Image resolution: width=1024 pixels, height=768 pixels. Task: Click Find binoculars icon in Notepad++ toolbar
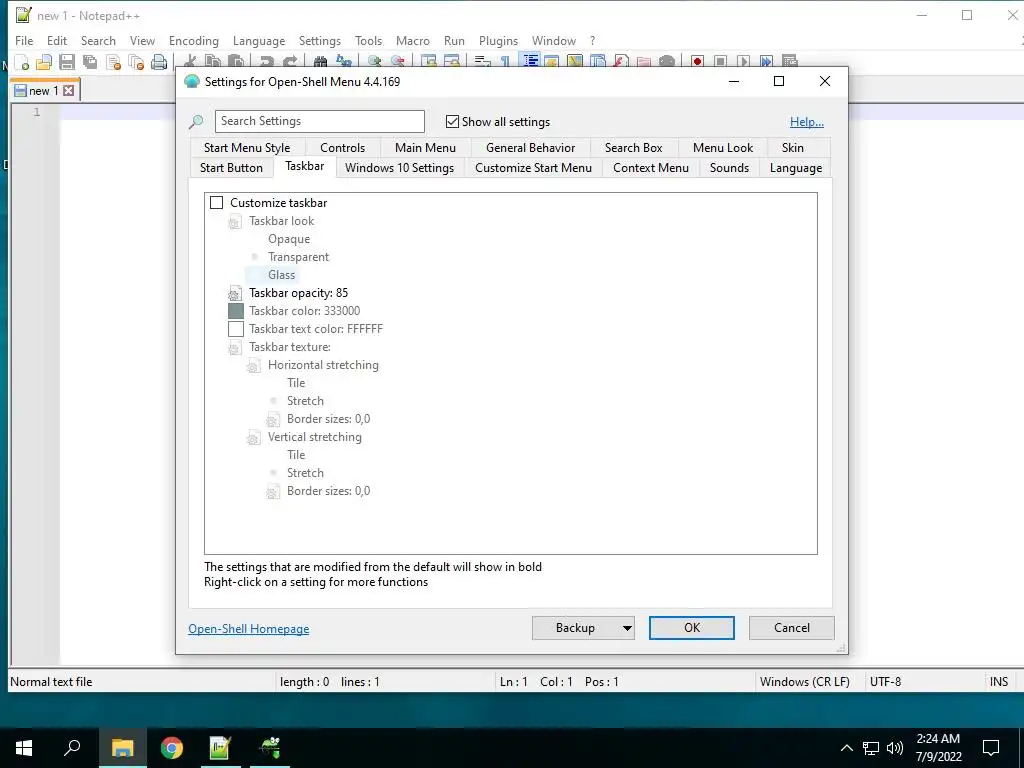[x=320, y=61]
